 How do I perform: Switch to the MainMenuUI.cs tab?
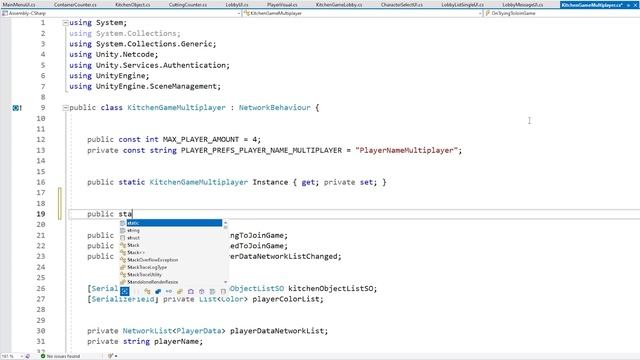tap(19, 4)
